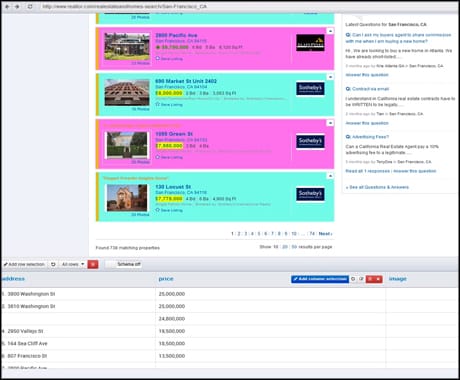Click Read all 1 responses link
460x380 pixels.
click(367, 171)
